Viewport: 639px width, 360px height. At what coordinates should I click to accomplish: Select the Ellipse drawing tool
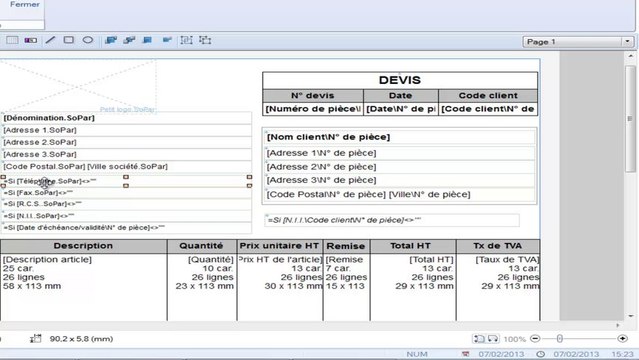pos(88,40)
